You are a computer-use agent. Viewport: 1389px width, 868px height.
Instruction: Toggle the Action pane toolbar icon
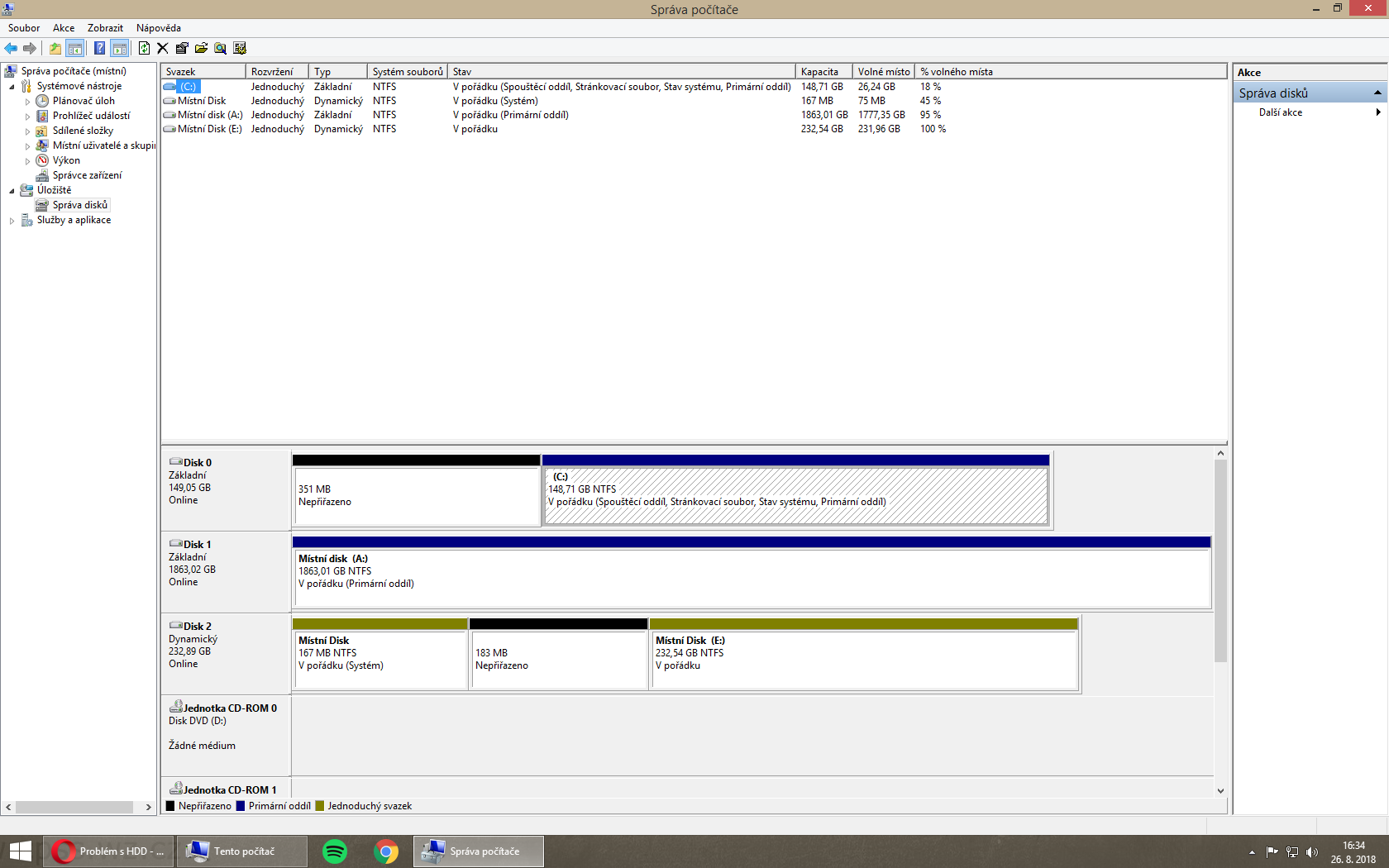tap(120, 48)
